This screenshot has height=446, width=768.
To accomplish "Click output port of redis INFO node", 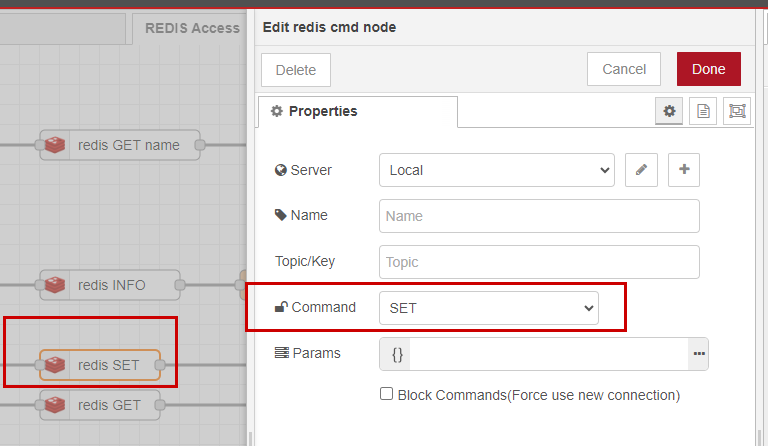I will click(x=180, y=285).
